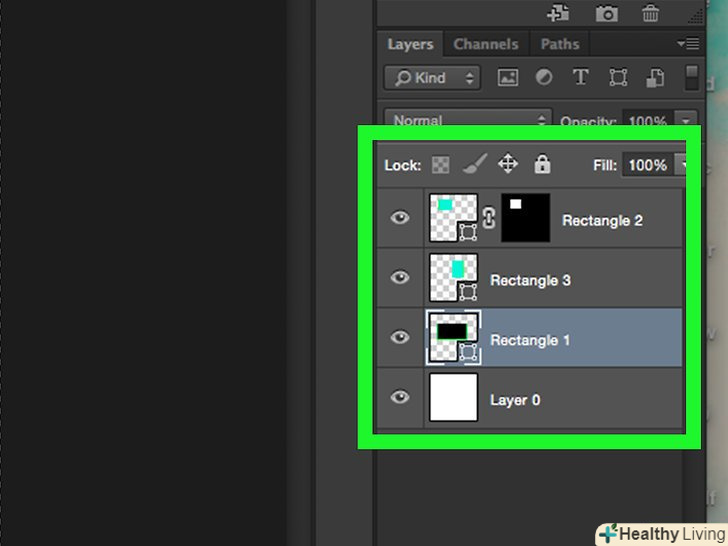Filter for pixel layers icon

coord(508,78)
